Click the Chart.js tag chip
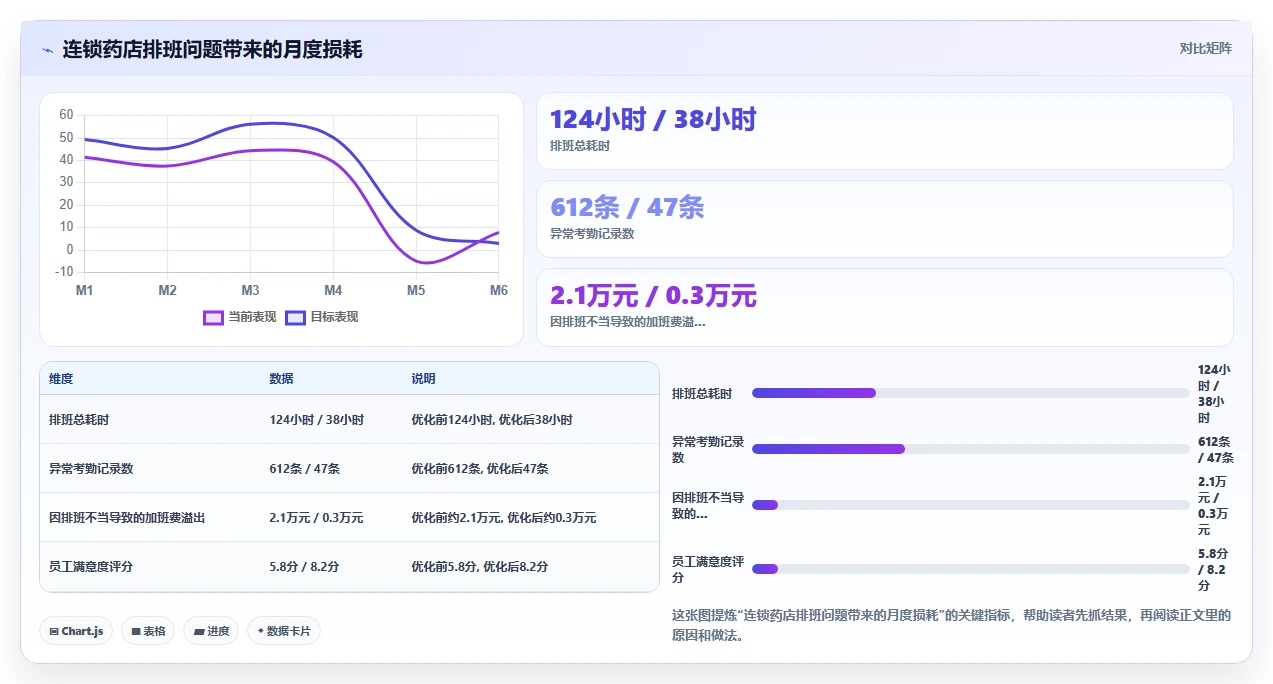 point(76,631)
